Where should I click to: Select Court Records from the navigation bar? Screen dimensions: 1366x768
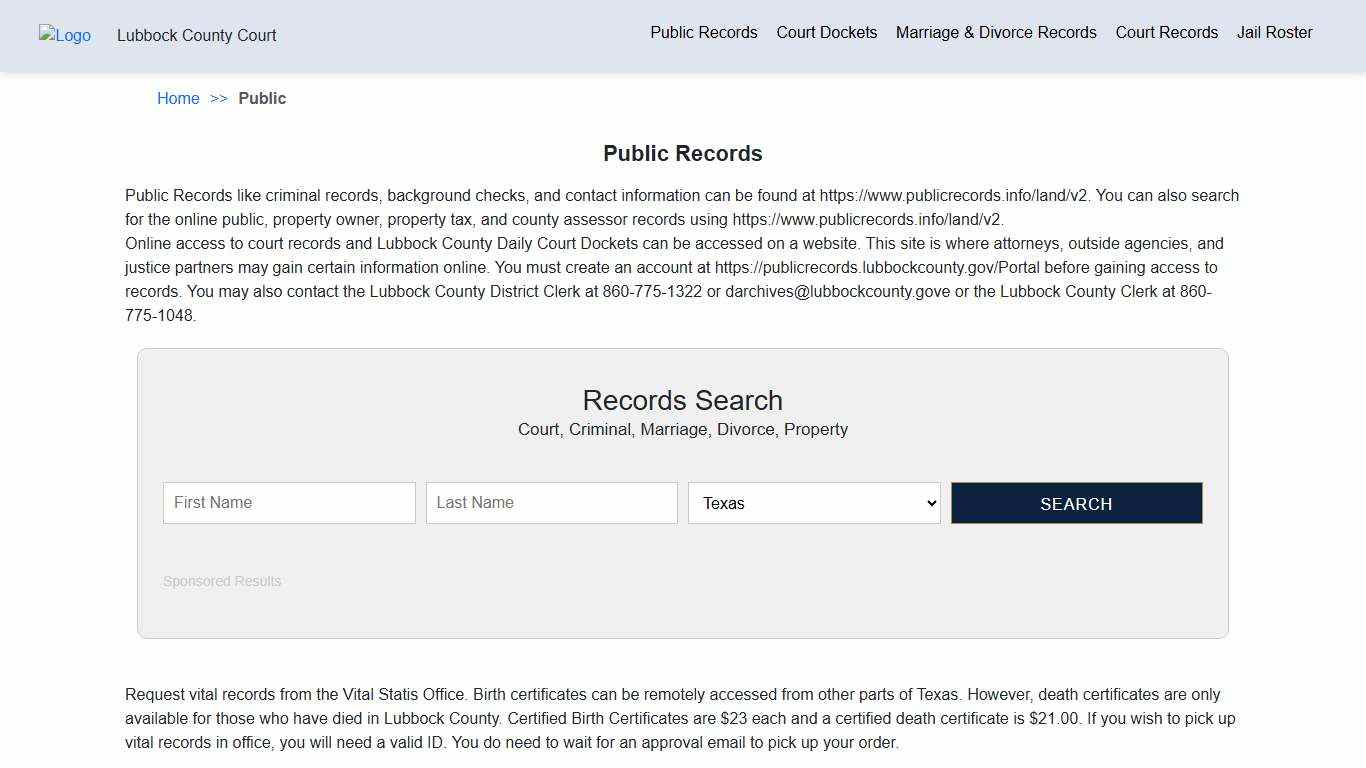click(1166, 32)
